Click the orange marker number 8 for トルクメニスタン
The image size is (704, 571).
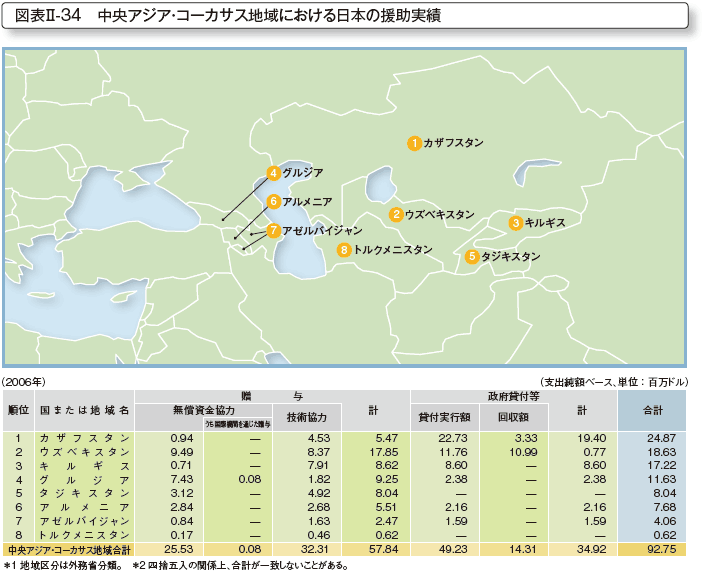coord(344,250)
